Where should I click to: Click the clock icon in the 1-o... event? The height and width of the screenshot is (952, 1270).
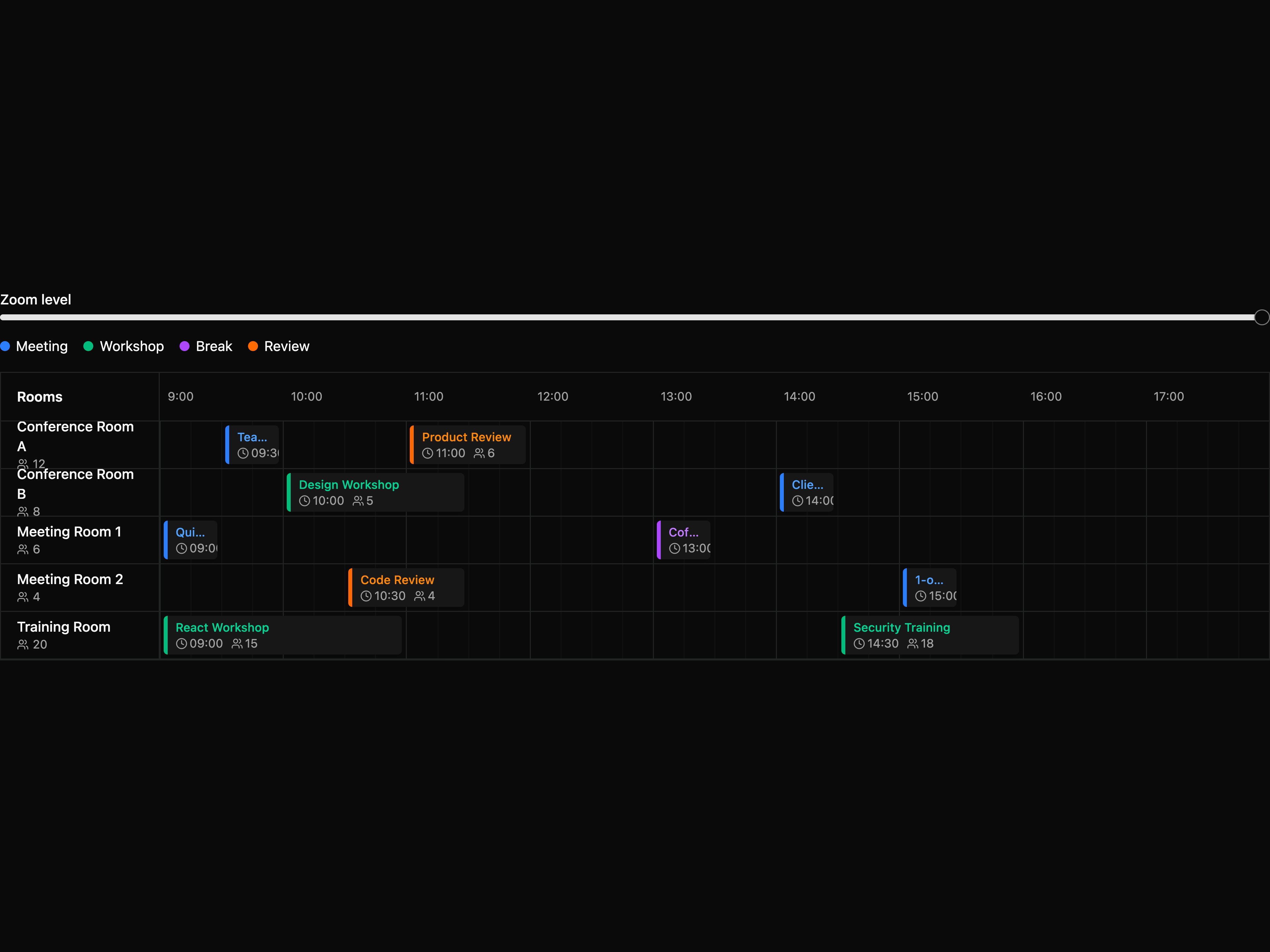coord(920,596)
